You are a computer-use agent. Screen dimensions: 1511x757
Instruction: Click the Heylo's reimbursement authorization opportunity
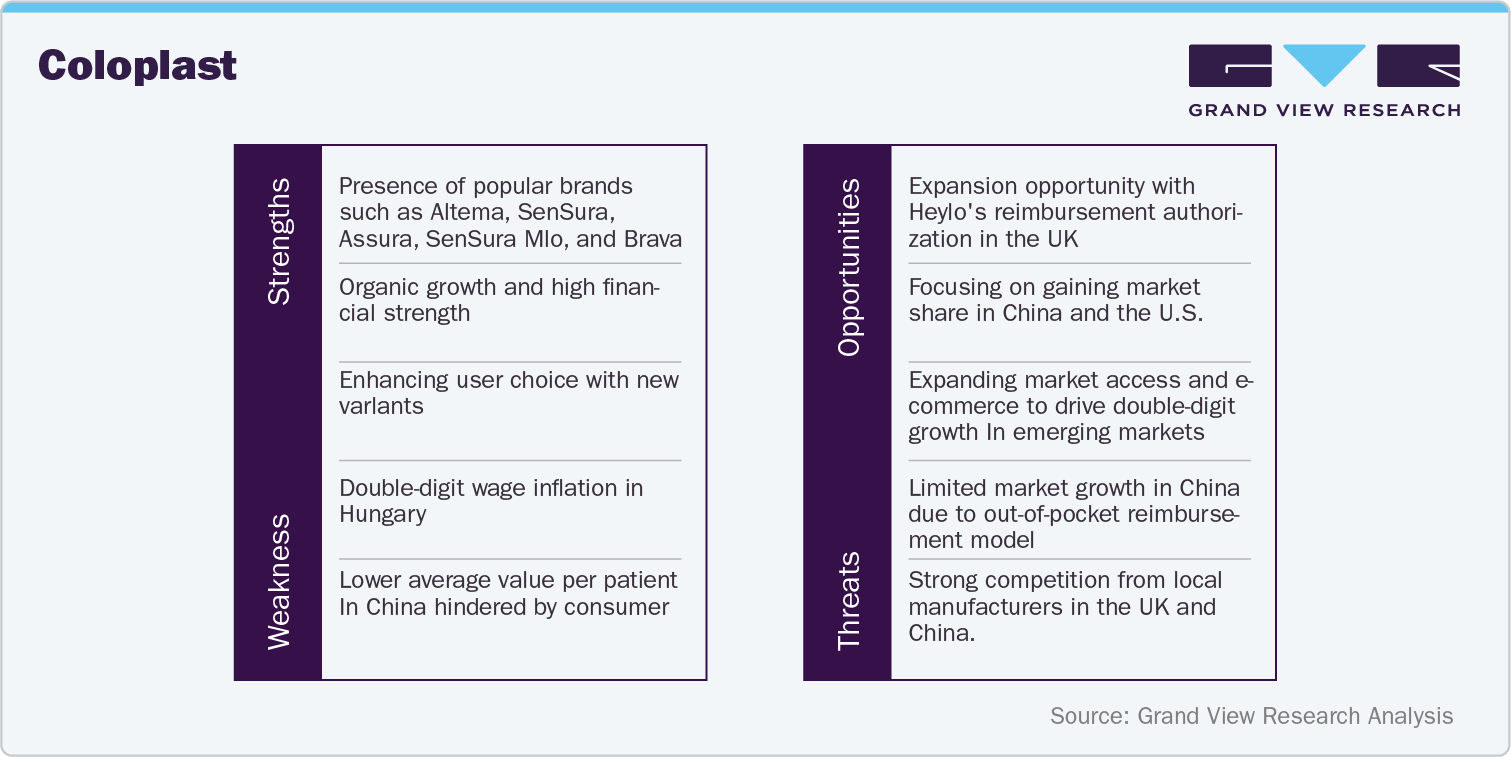[1075, 212]
